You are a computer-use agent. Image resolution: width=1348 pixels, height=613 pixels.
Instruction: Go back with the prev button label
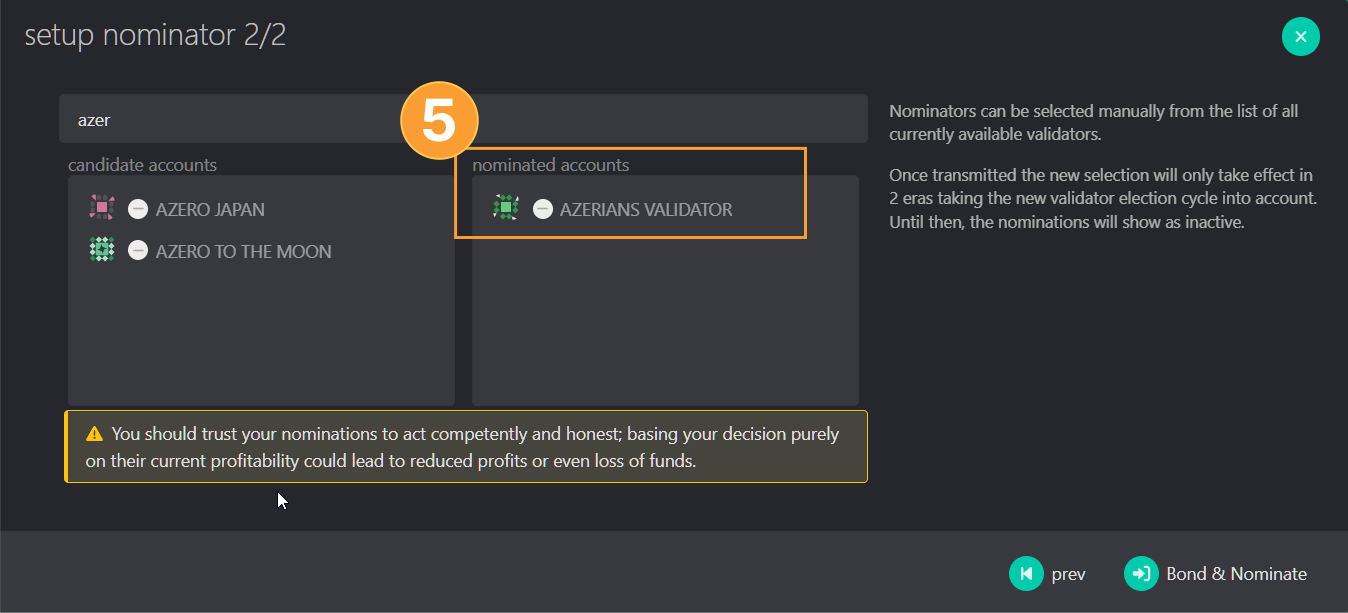pyautogui.click(x=1068, y=574)
